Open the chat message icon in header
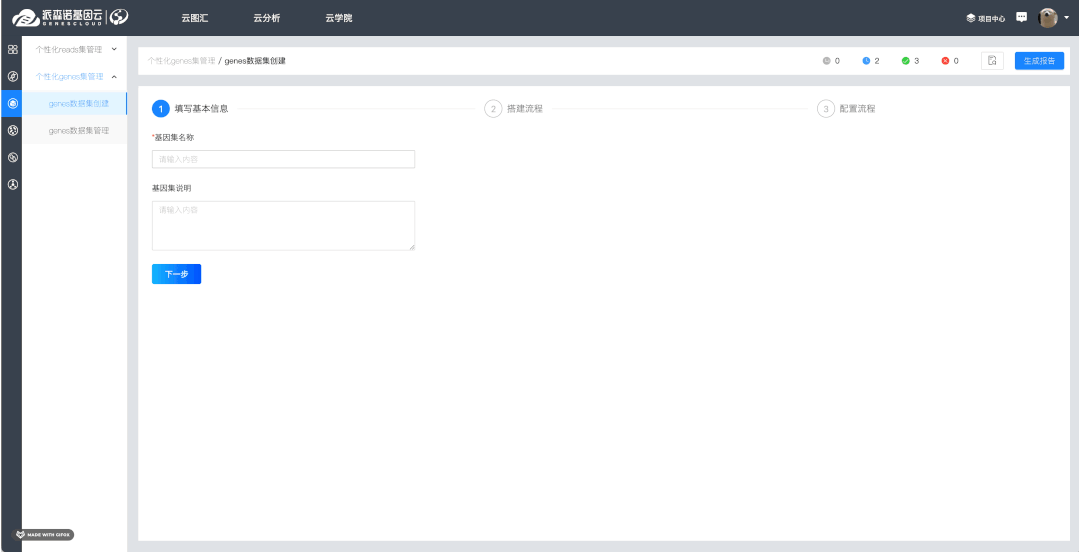Viewport: 1079px width, 552px height. pyautogui.click(x=1022, y=17)
